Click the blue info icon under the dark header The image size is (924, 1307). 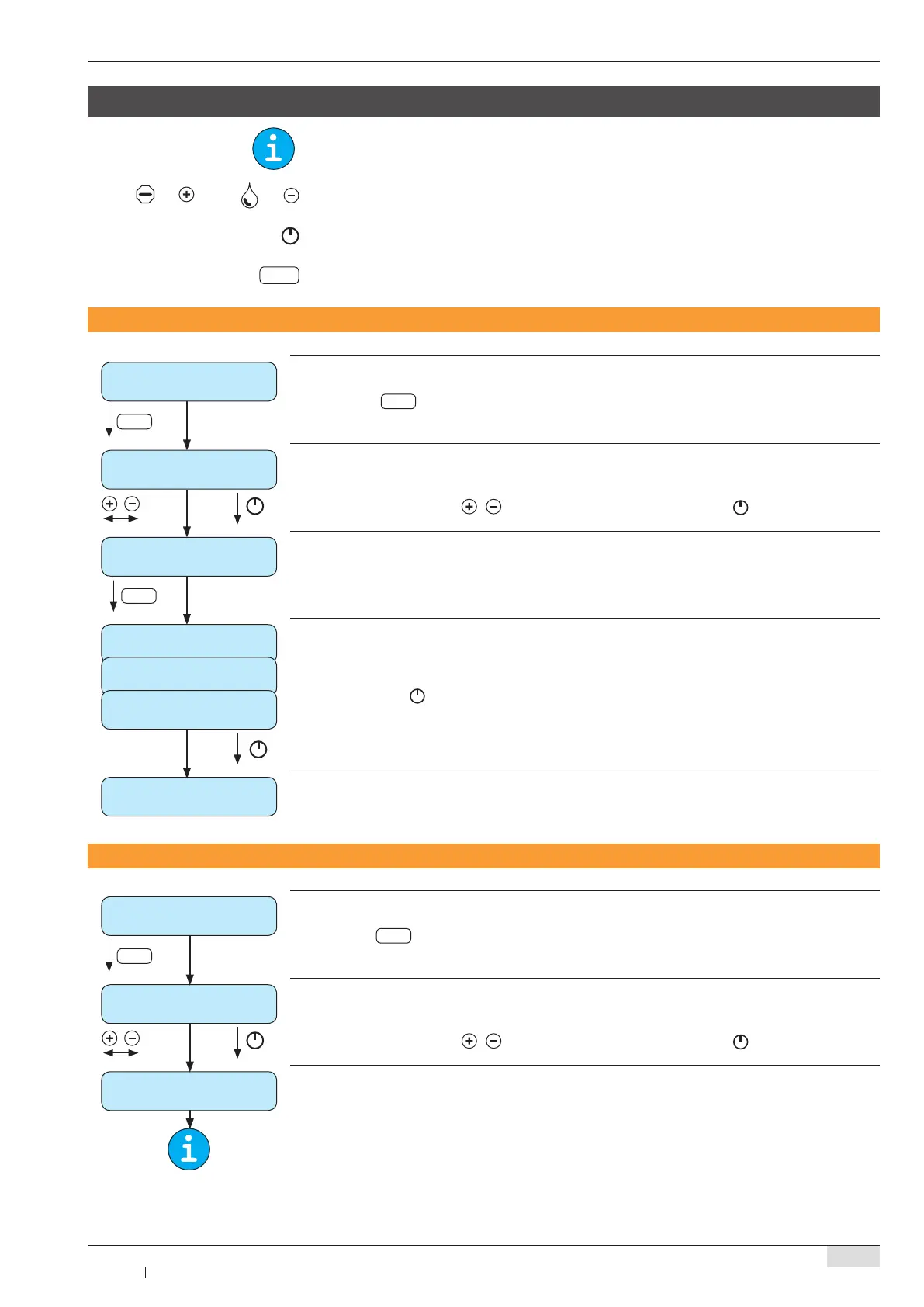click(x=273, y=149)
